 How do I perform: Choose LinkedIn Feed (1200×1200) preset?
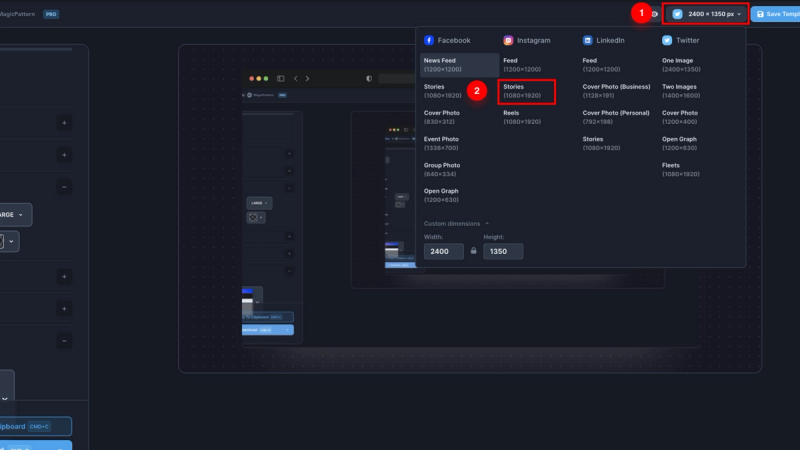(602, 65)
